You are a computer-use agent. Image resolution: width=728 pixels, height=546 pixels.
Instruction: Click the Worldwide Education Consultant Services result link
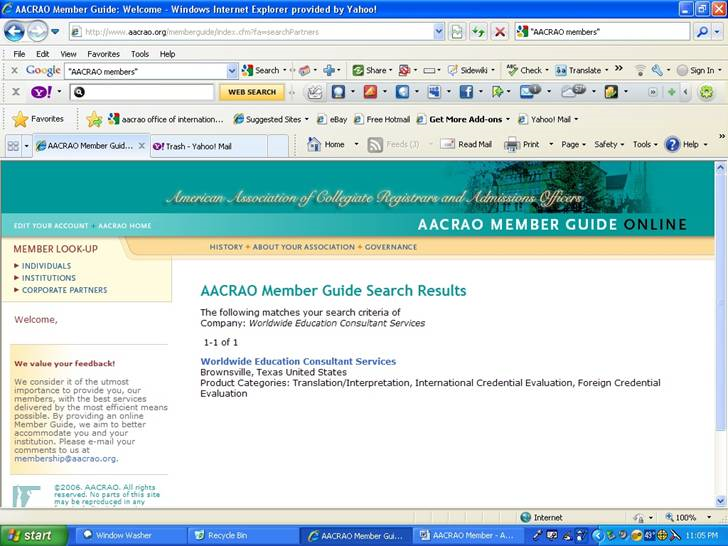[298, 361]
